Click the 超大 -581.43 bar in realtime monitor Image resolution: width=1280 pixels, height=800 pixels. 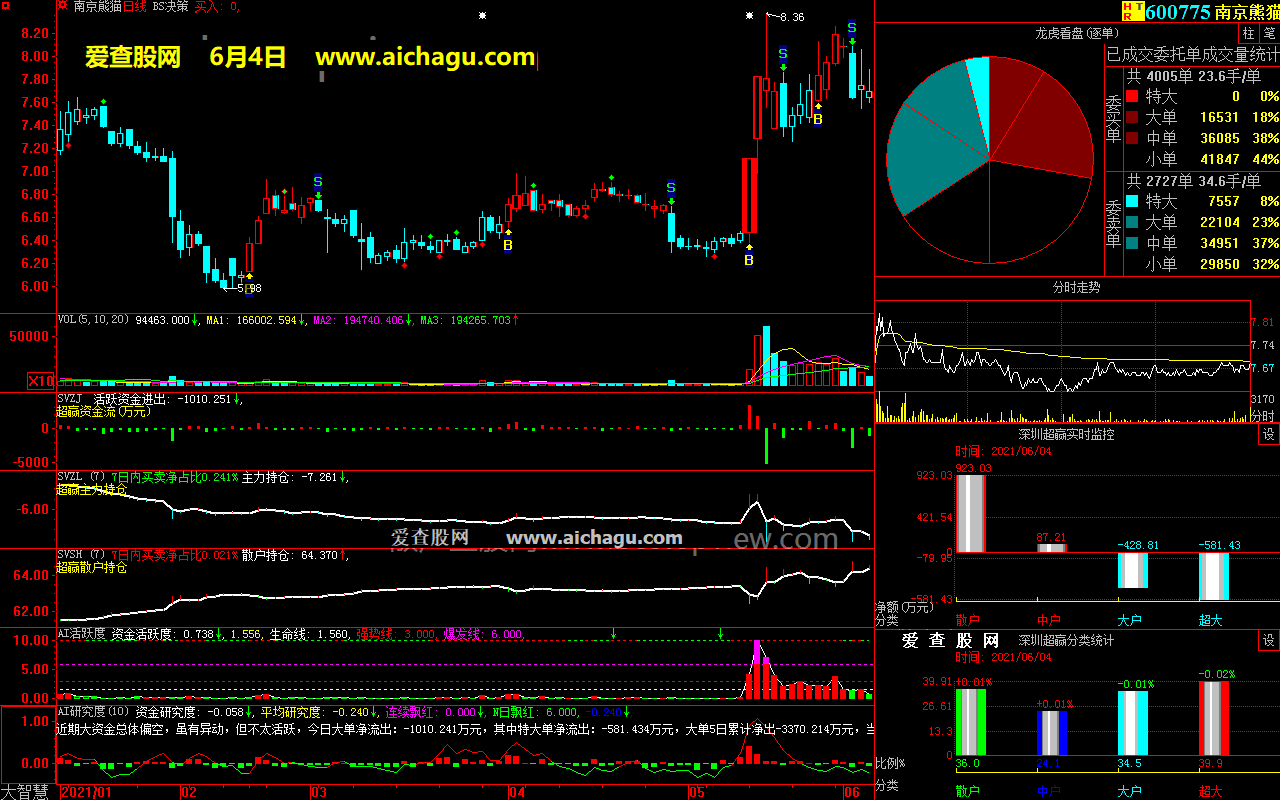click(1213, 576)
